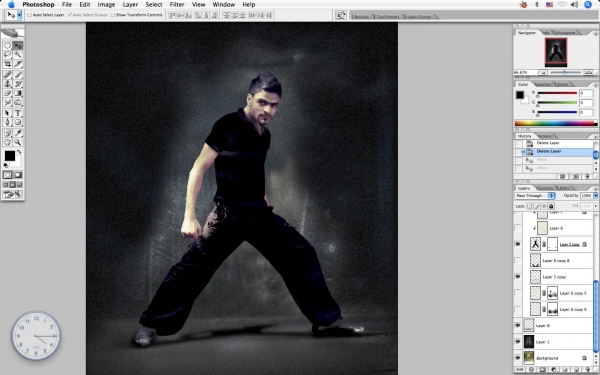Viewport: 600px width, 375px height.
Task: Select the Eraser tool
Action: [7, 93]
